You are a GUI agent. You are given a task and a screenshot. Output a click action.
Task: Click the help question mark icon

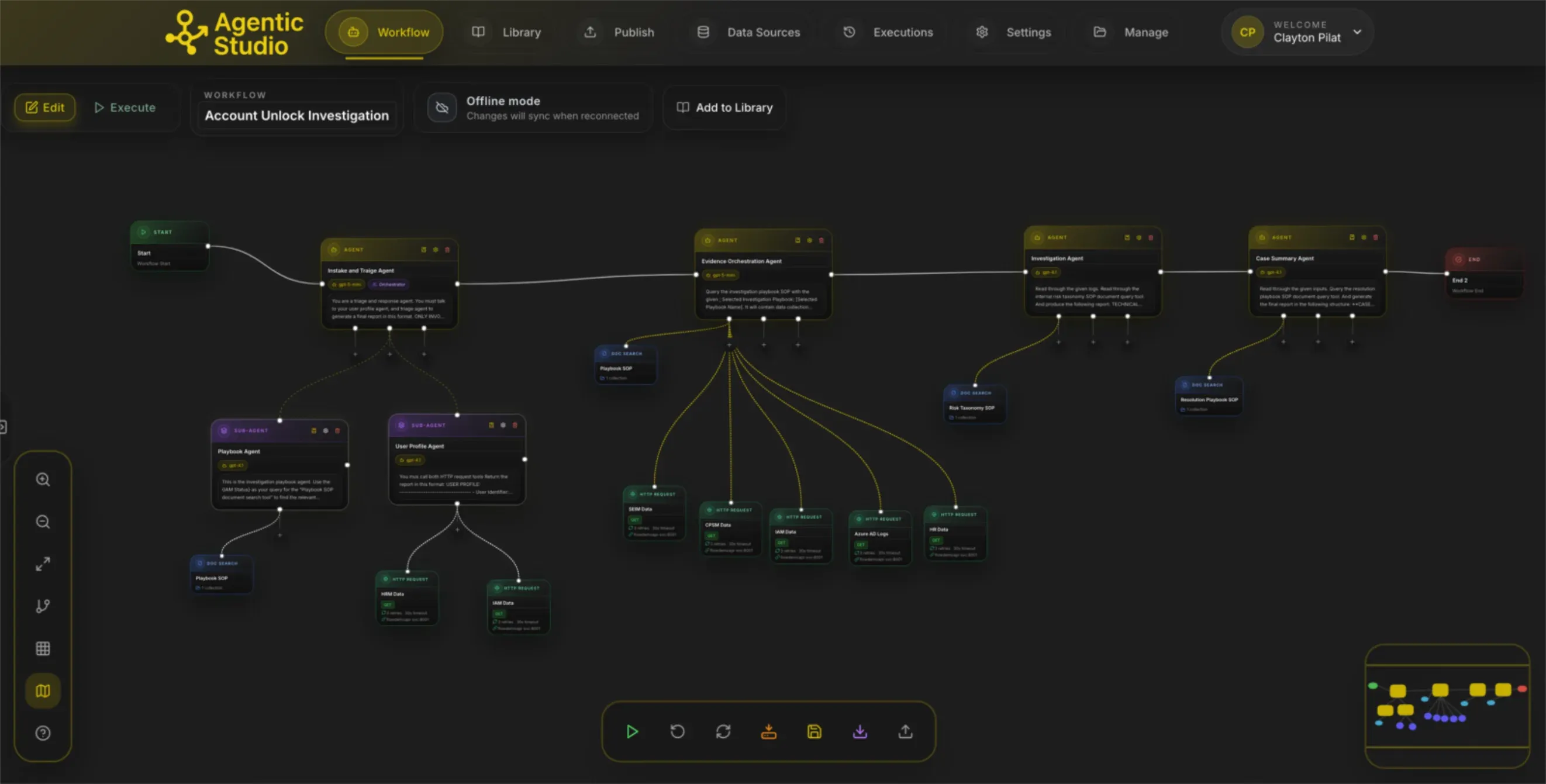[x=43, y=733]
